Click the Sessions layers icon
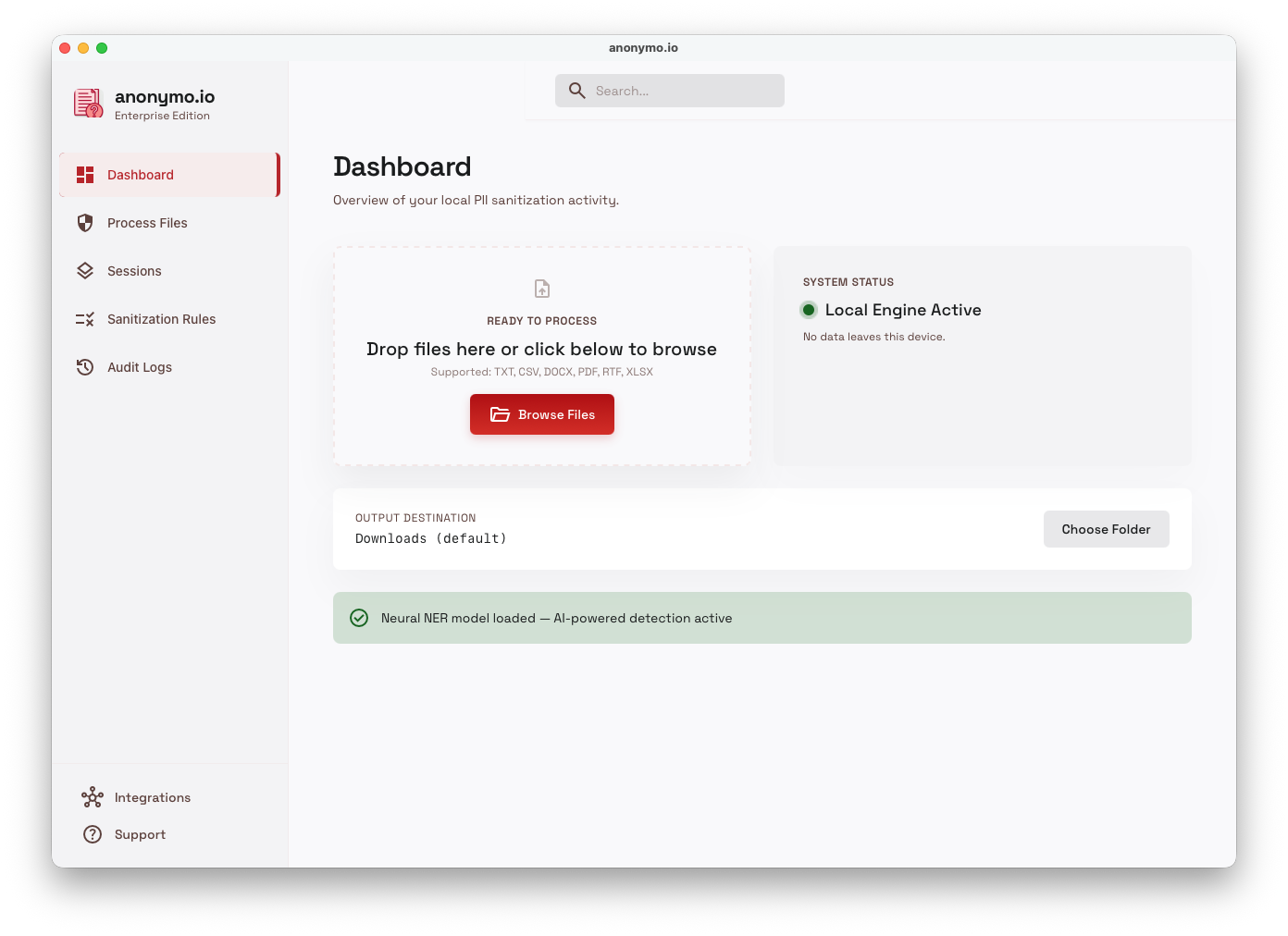Screen dimensions: 1288x936 tap(85, 271)
